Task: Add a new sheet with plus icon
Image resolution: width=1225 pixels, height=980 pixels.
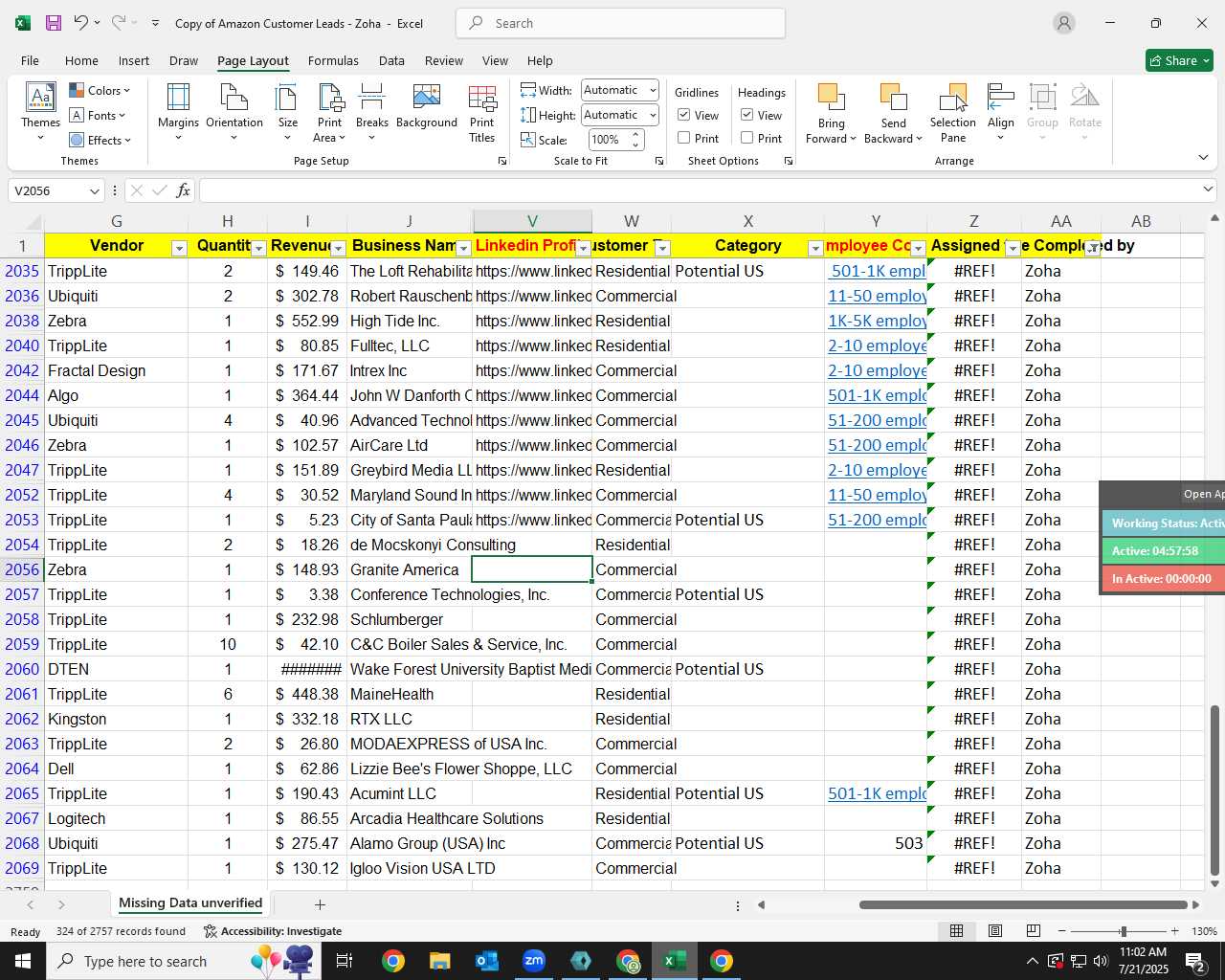Action: (320, 904)
